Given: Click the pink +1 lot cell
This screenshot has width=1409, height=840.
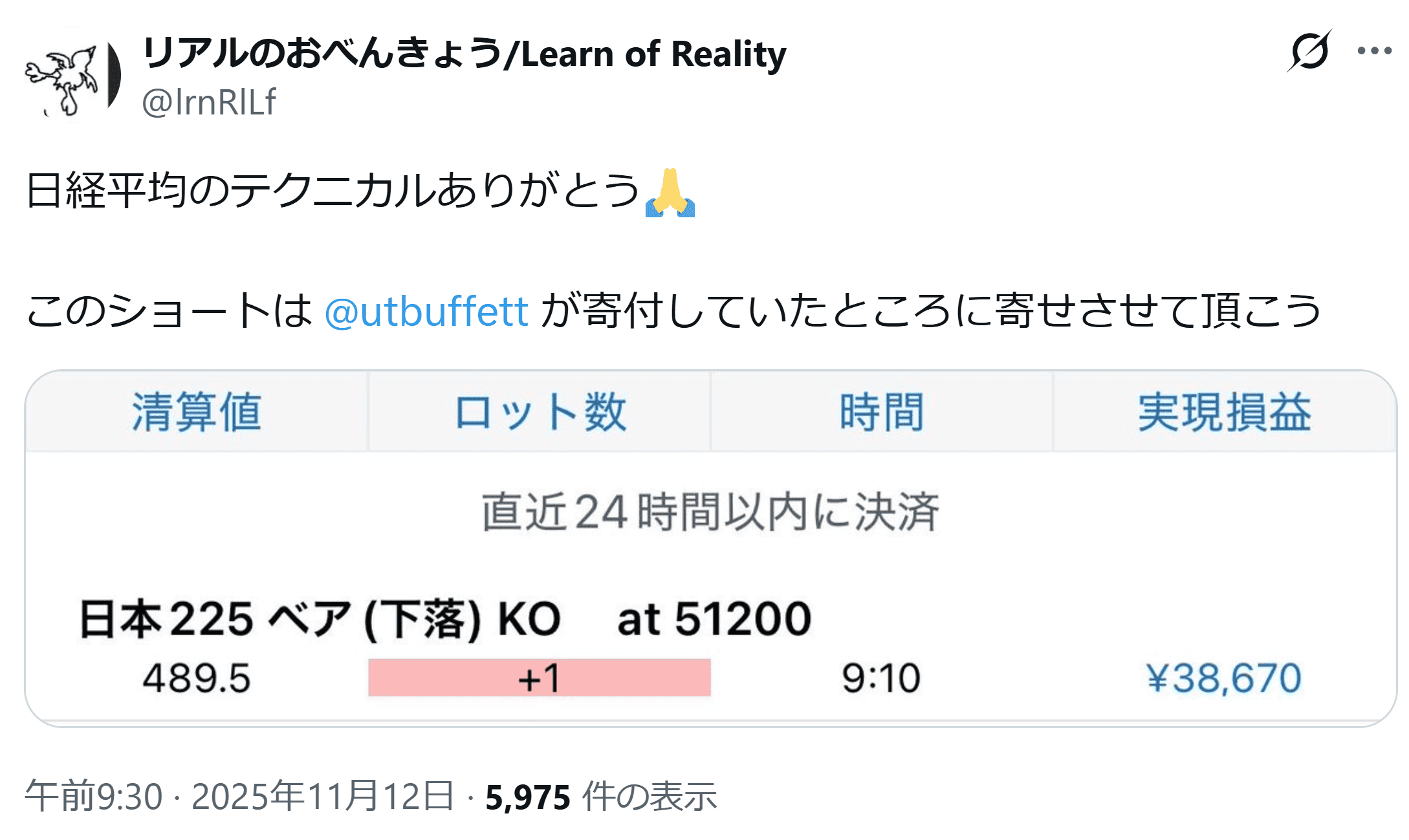Looking at the screenshot, I should [x=539, y=678].
